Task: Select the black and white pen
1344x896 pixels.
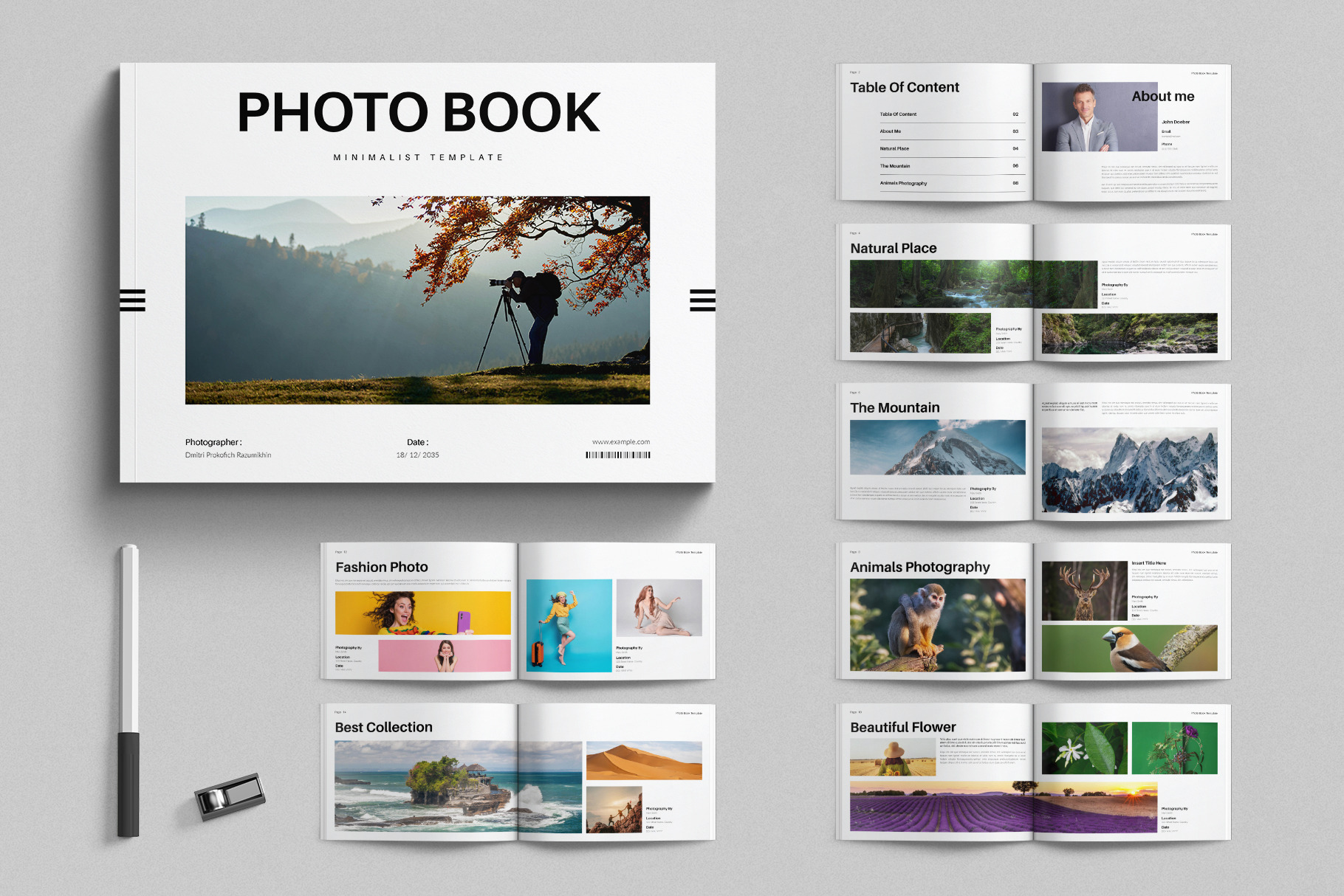Action: pyautogui.click(x=128, y=691)
